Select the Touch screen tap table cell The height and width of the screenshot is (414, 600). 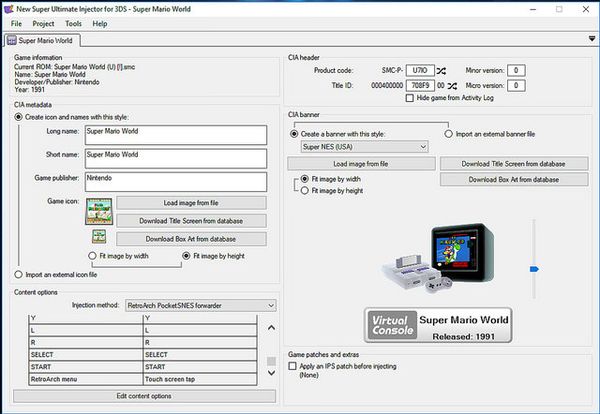200,379
